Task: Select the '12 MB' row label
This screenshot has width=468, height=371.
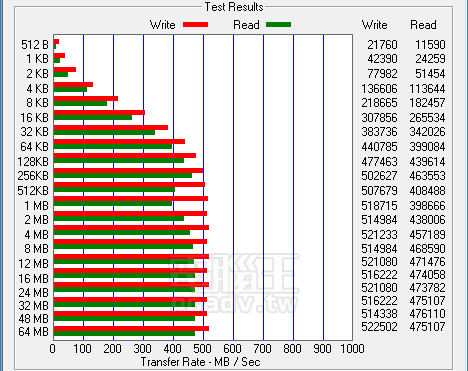Action: coord(34,264)
